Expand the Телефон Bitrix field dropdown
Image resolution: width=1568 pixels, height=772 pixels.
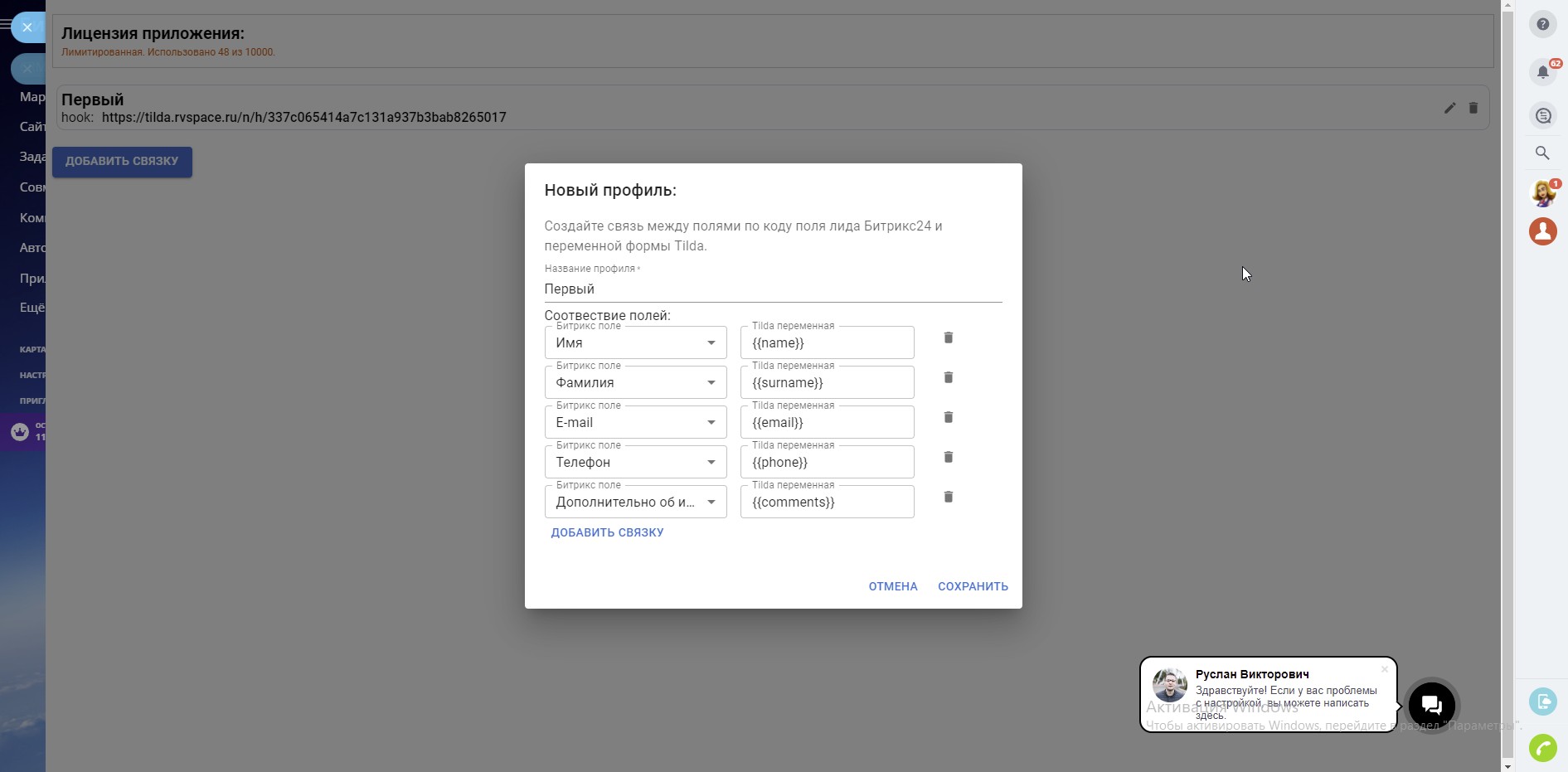[635, 462]
